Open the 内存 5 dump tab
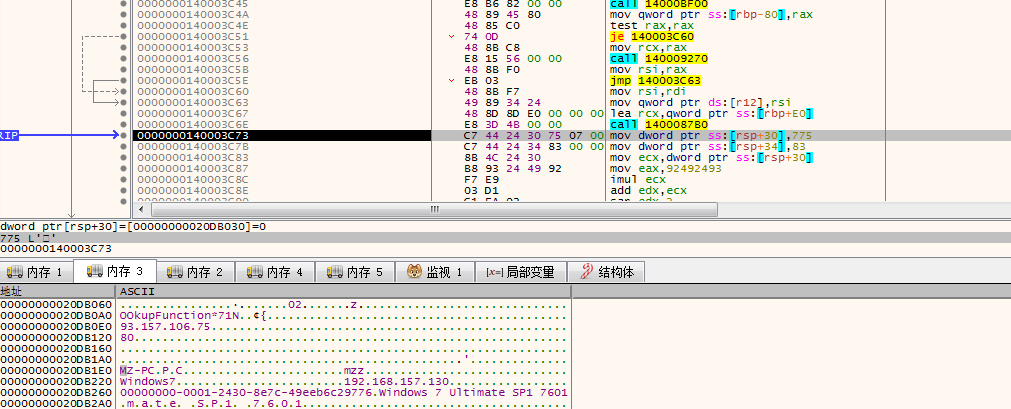 [x=356, y=272]
